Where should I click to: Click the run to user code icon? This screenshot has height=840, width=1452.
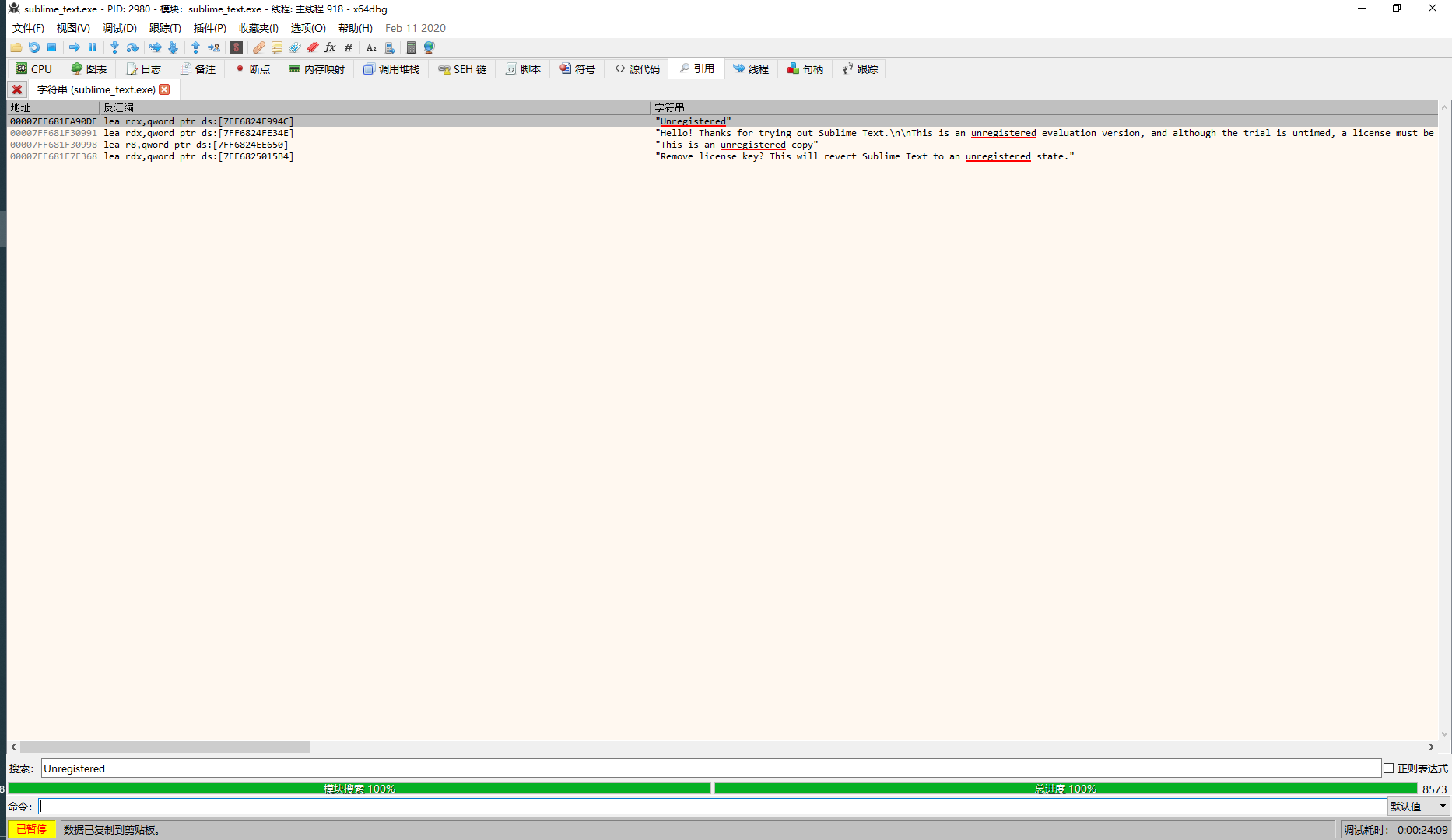213,47
